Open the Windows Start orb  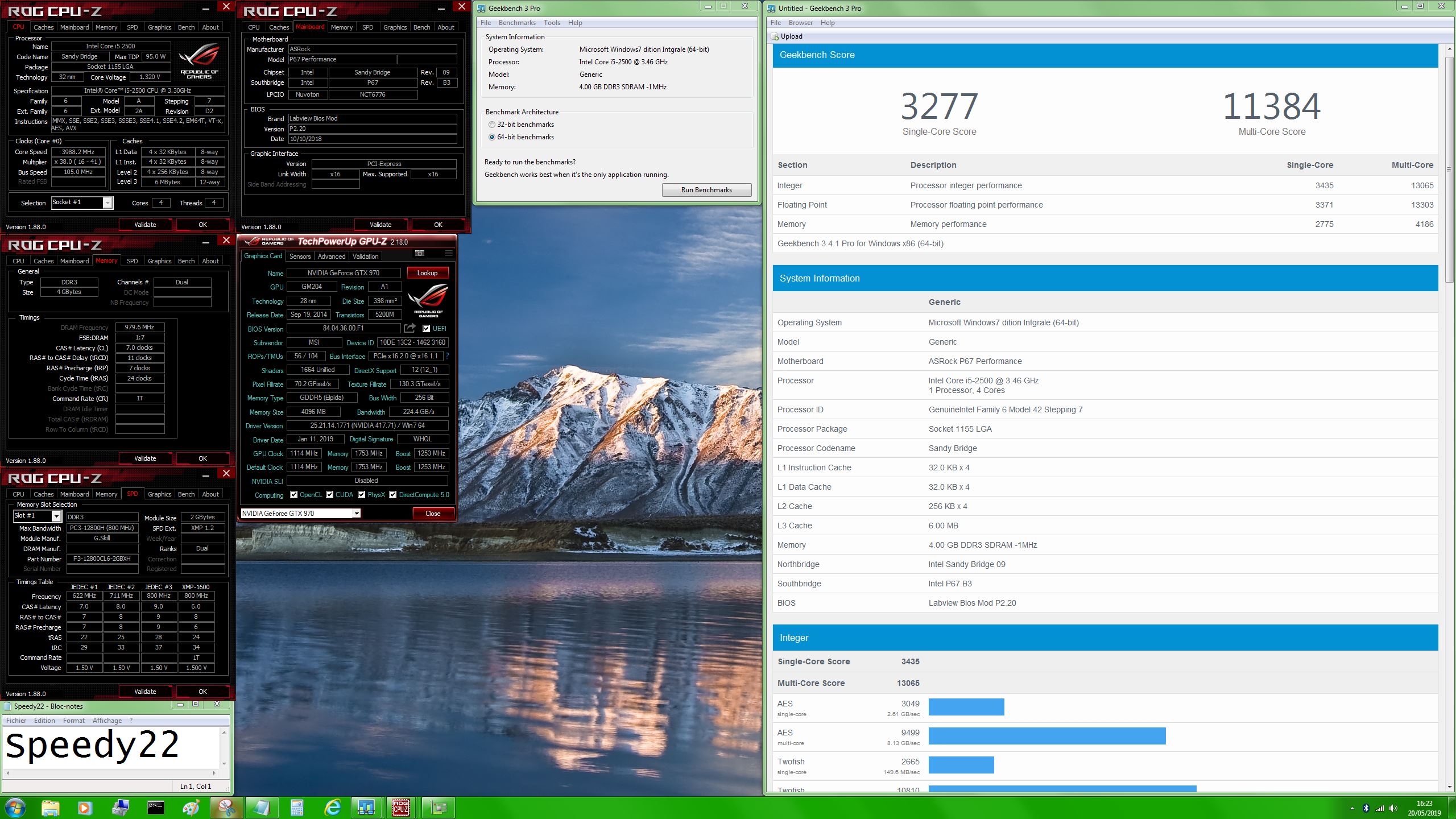[15, 808]
